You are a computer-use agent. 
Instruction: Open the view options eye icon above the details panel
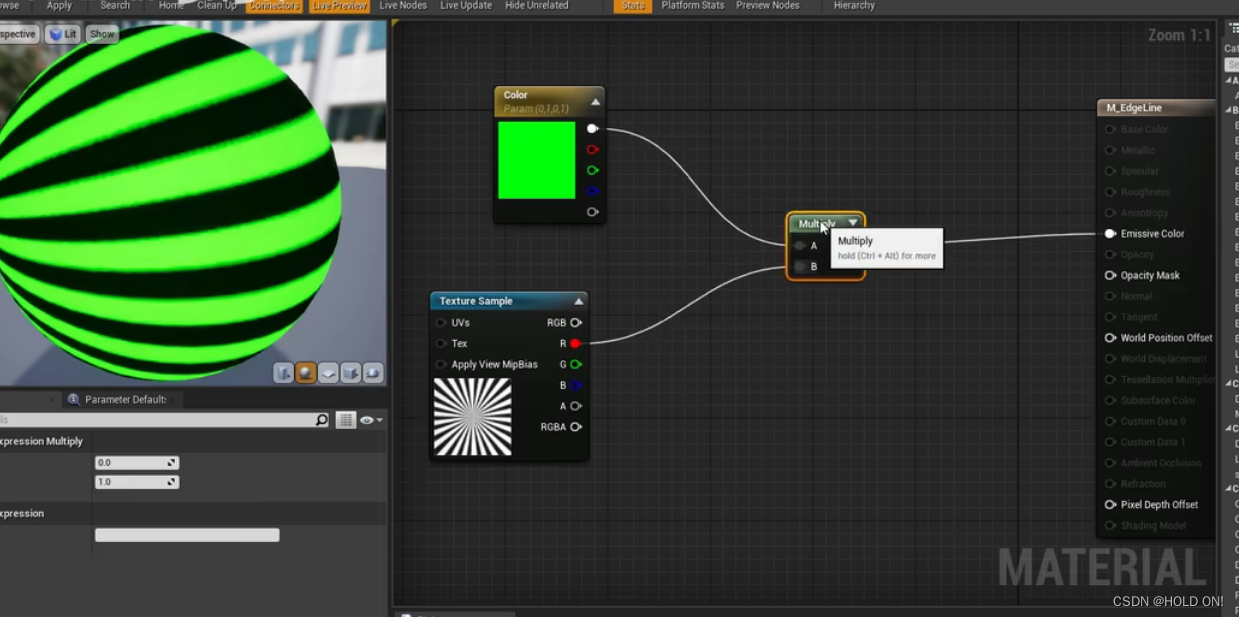pos(367,419)
